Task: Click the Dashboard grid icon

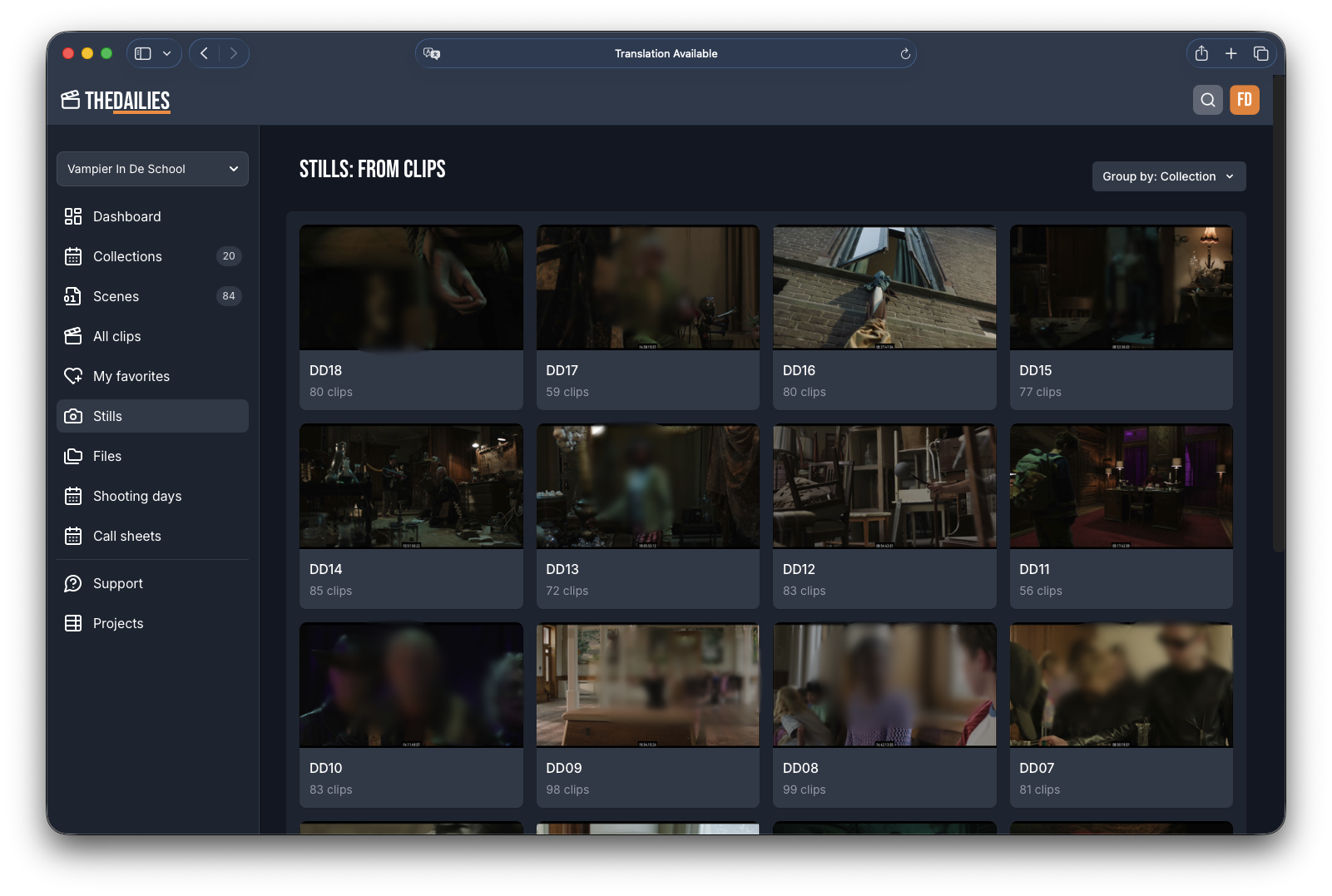Action: (73, 216)
